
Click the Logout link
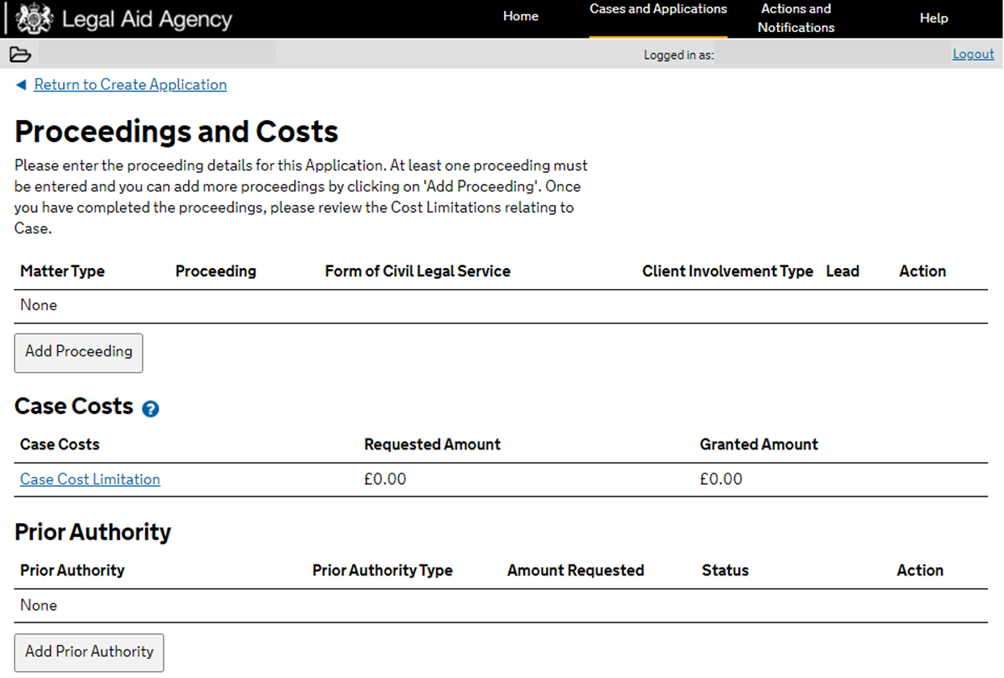coord(973,54)
